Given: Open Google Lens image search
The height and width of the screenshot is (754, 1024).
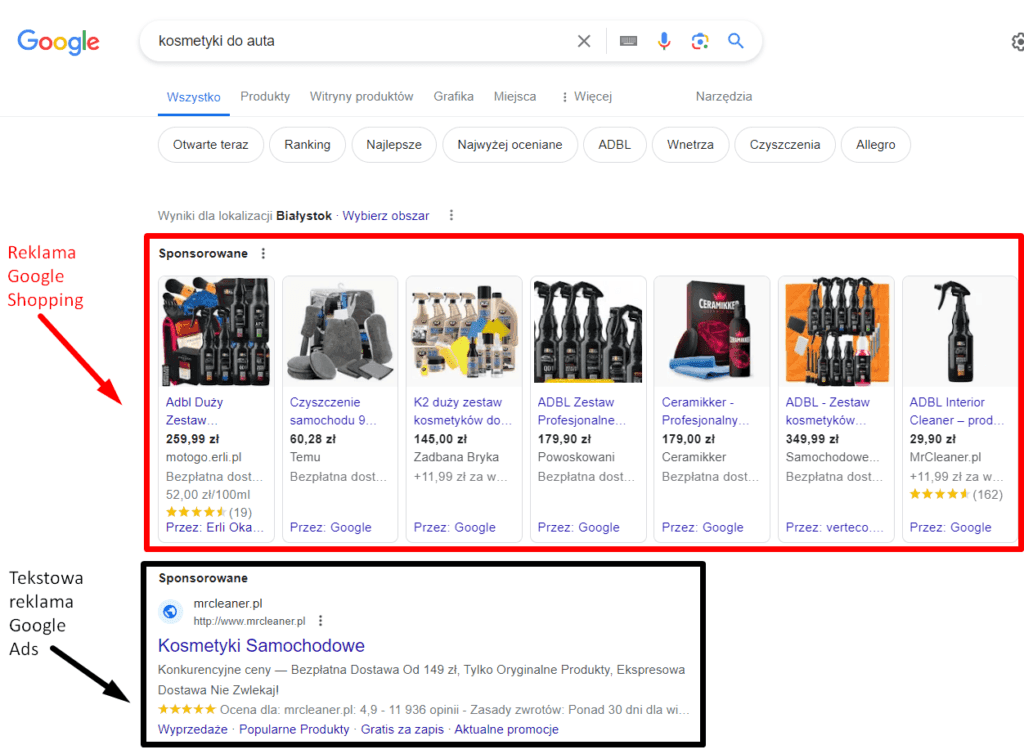Looking at the screenshot, I should (x=700, y=41).
